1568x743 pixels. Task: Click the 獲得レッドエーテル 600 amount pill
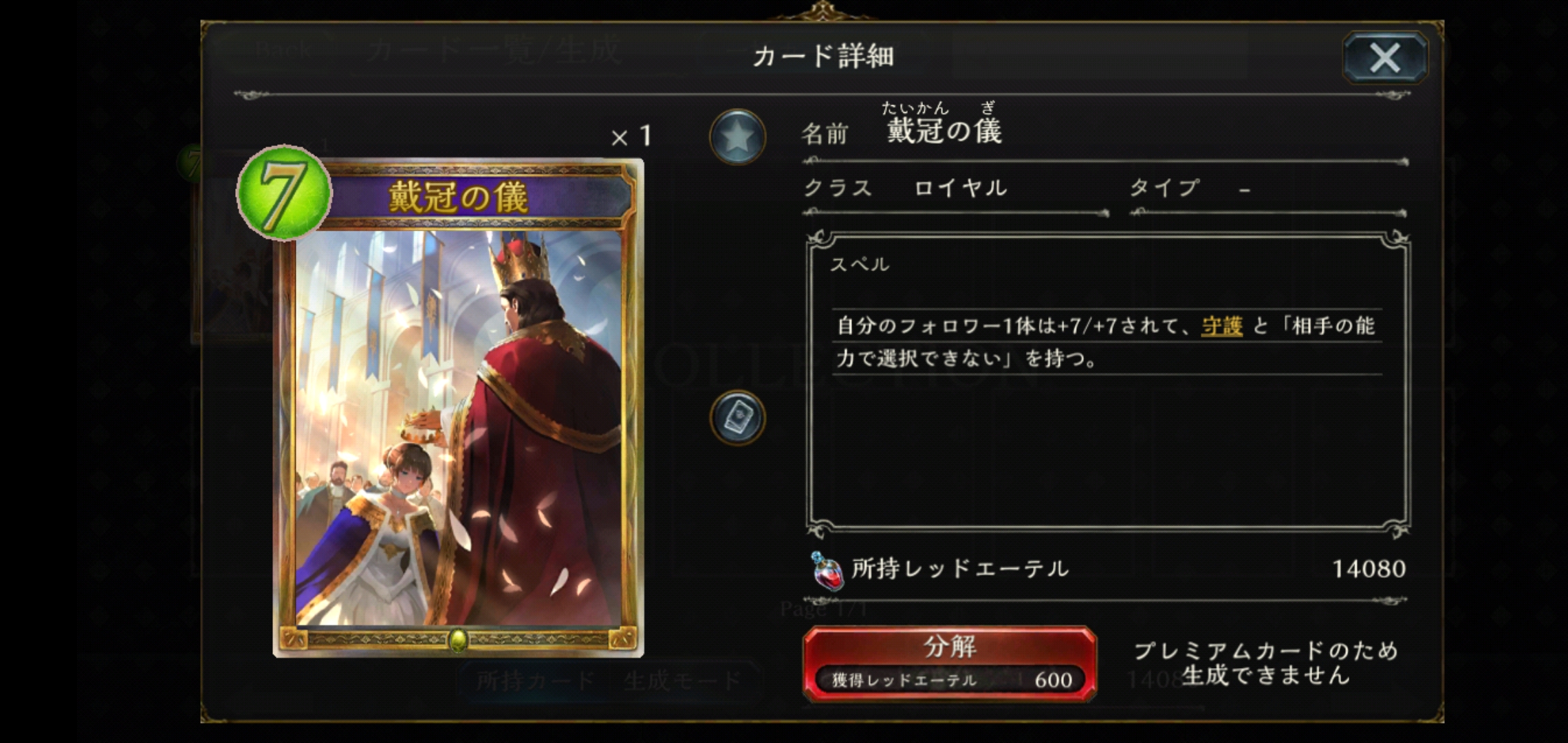[950, 680]
